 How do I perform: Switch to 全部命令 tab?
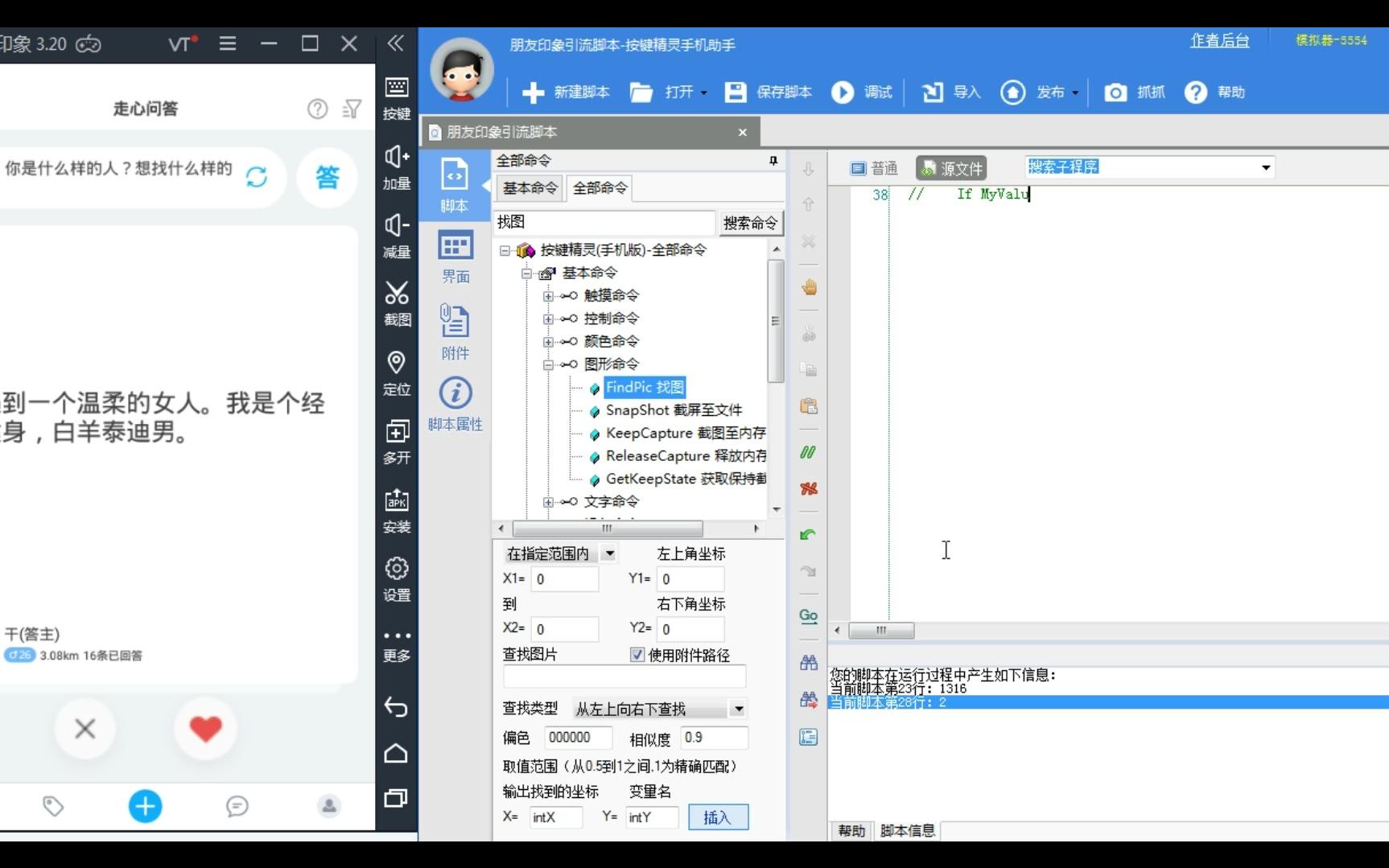(x=600, y=188)
